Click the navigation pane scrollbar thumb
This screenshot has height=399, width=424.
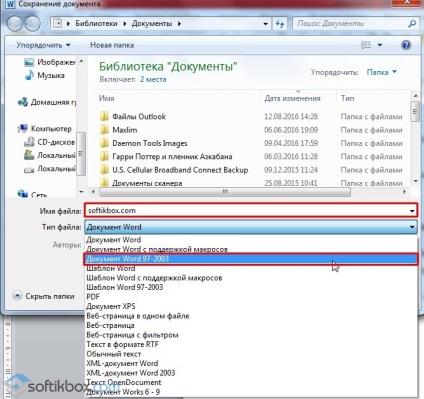[x=81, y=154]
